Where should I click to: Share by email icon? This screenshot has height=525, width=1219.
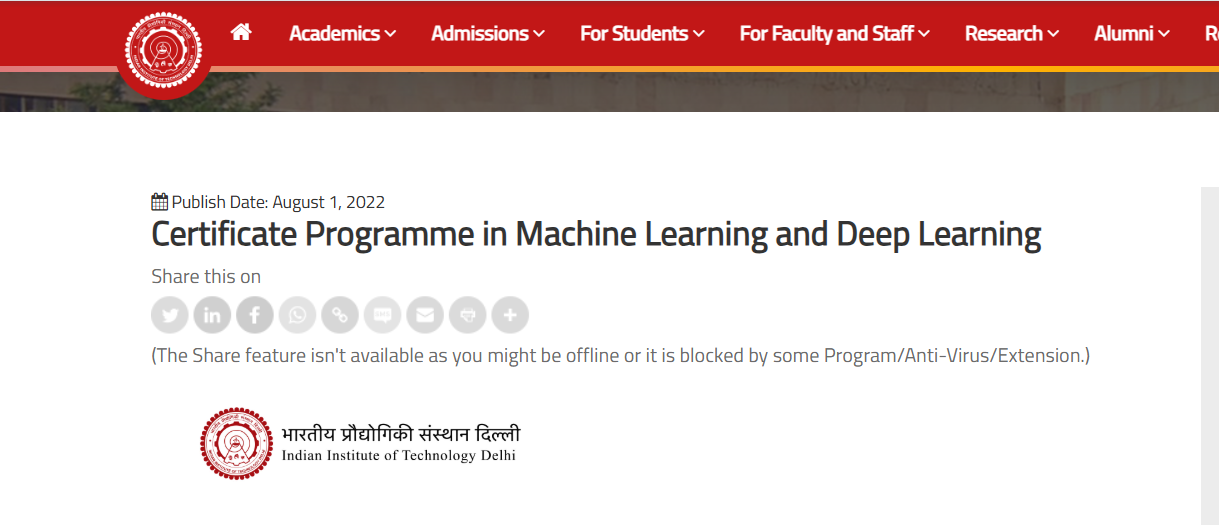click(x=425, y=315)
